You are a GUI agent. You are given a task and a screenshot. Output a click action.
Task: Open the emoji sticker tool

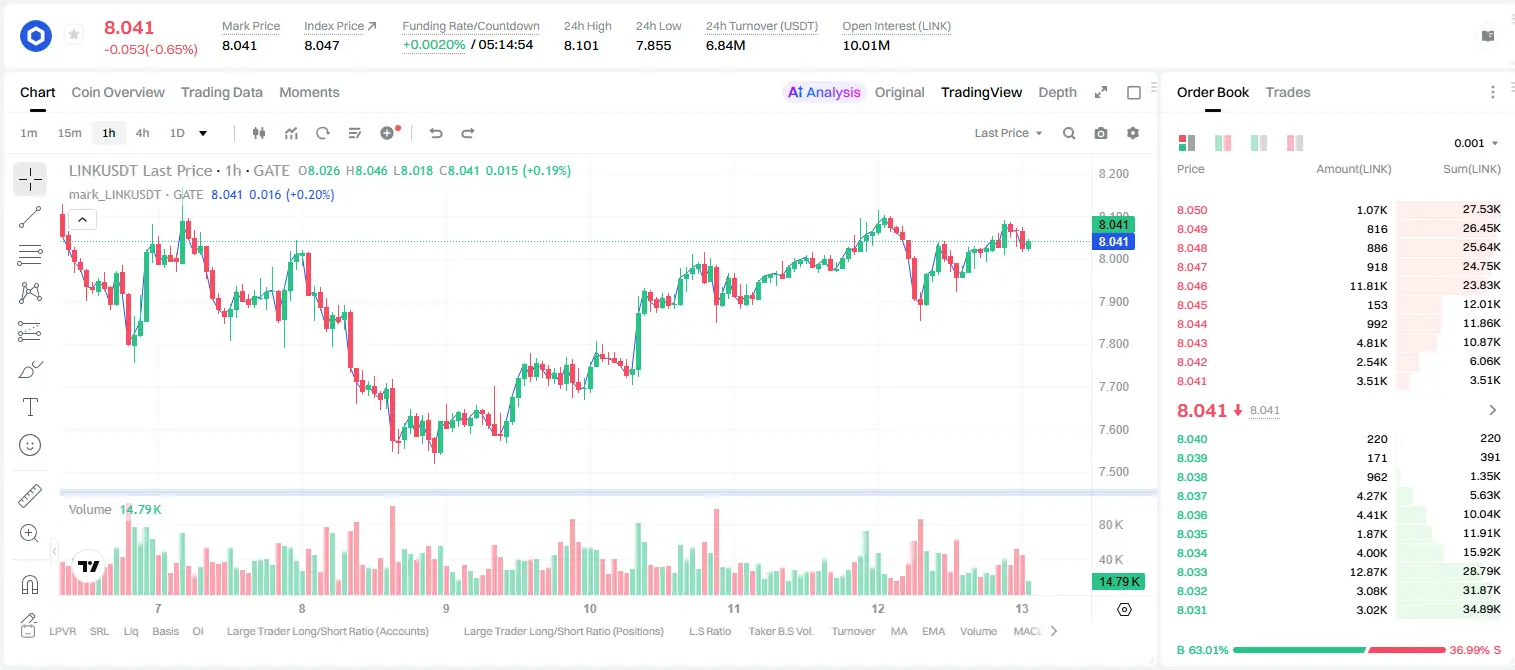pyautogui.click(x=30, y=445)
